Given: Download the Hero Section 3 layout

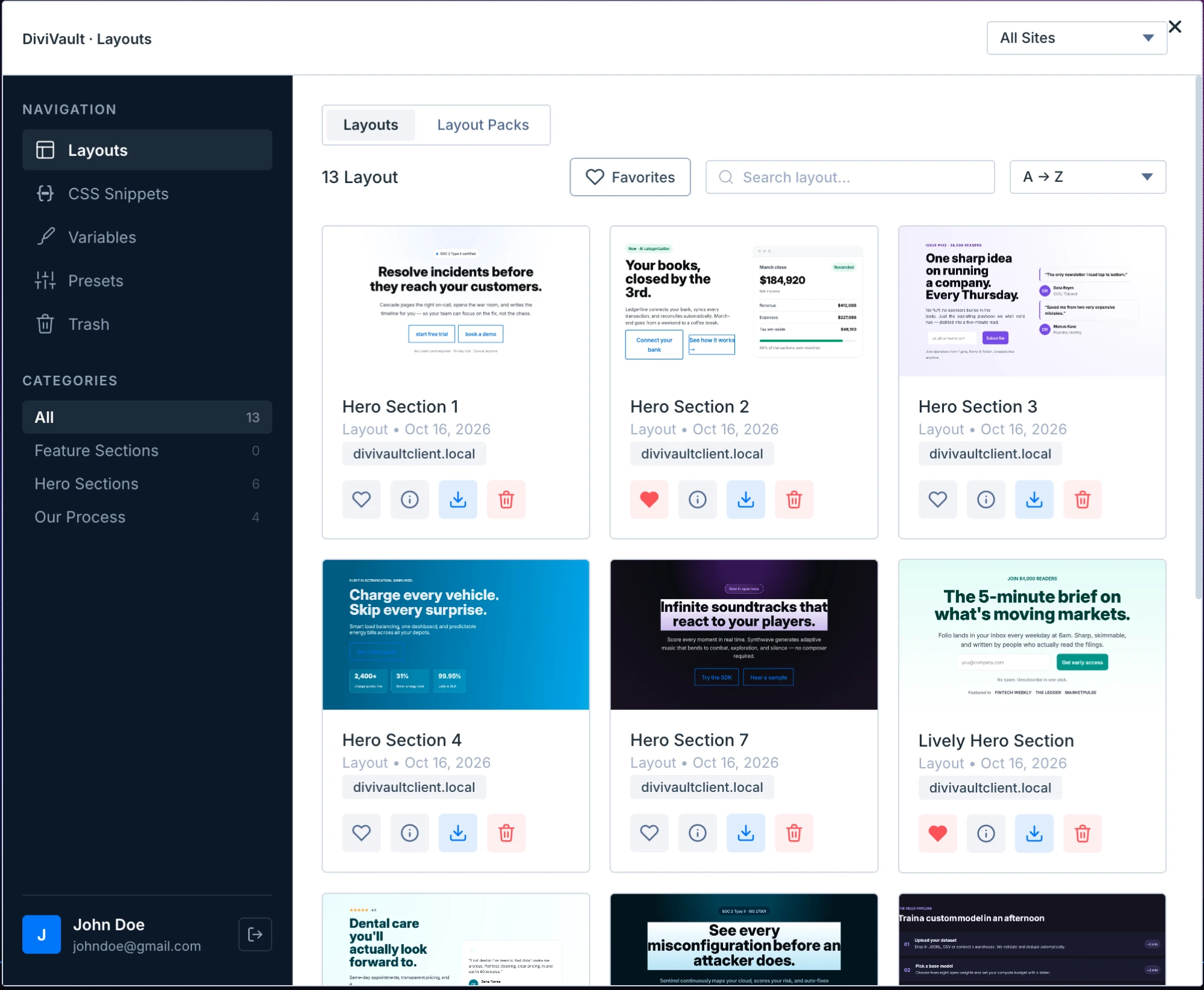Looking at the screenshot, I should (1034, 499).
